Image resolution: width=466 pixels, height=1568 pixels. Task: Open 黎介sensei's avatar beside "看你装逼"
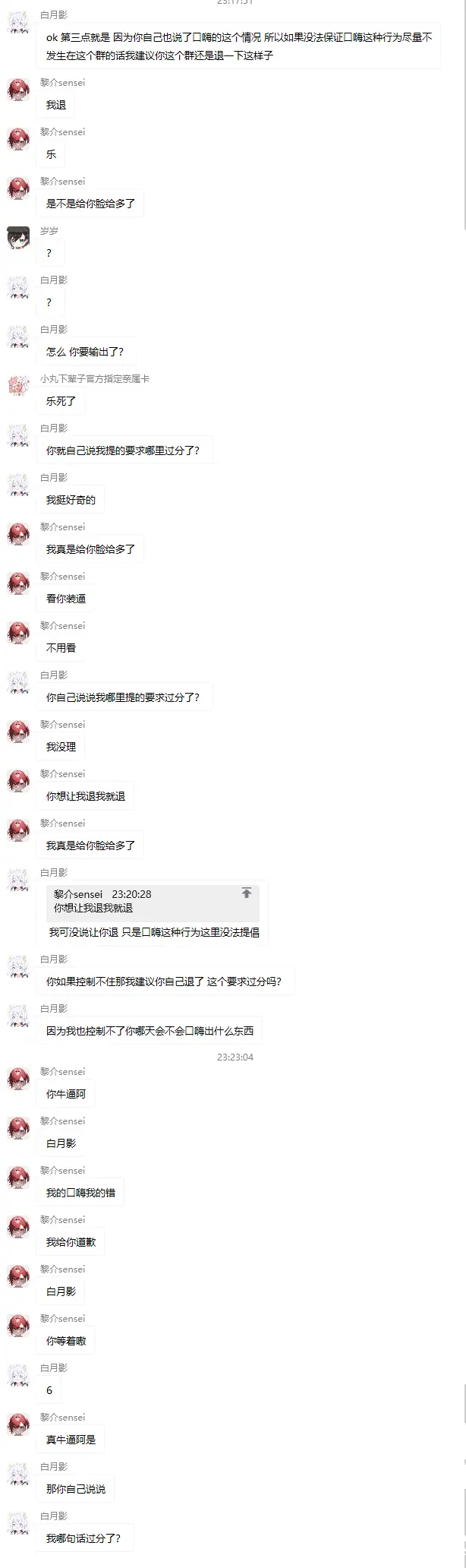[x=18, y=583]
